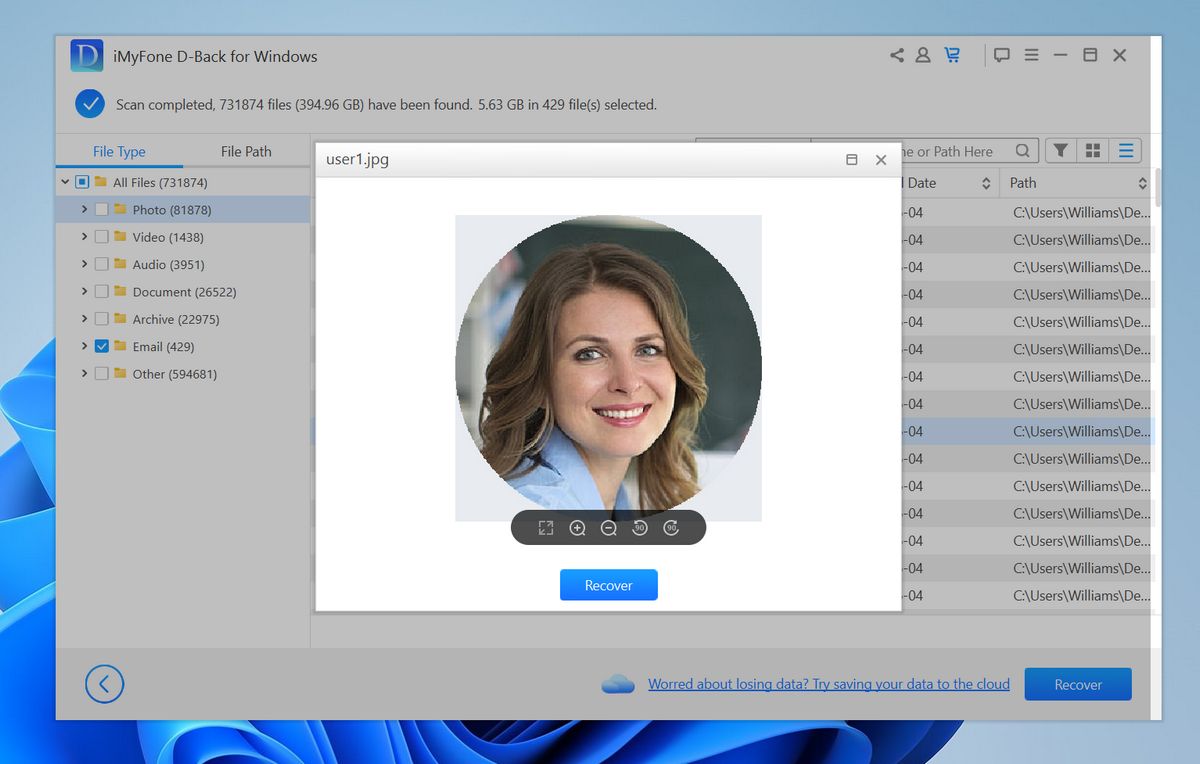Check the Video category checkbox
The height and width of the screenshot is (764, 1200).
pyautogui.click(x=102, y=237)
